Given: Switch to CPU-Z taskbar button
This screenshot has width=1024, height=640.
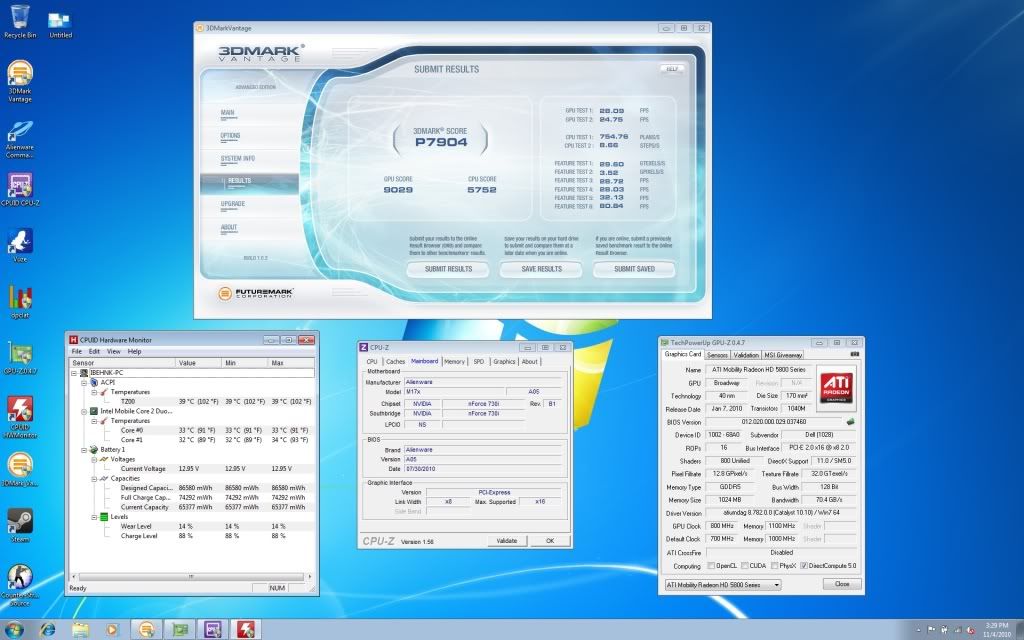Looking at the screenshot, I should [x=212, y=630].
